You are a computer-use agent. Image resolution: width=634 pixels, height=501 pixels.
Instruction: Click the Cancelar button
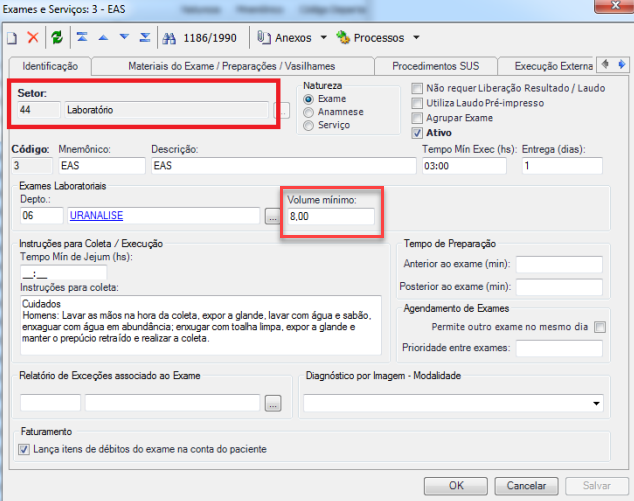[x=526, y=486]
